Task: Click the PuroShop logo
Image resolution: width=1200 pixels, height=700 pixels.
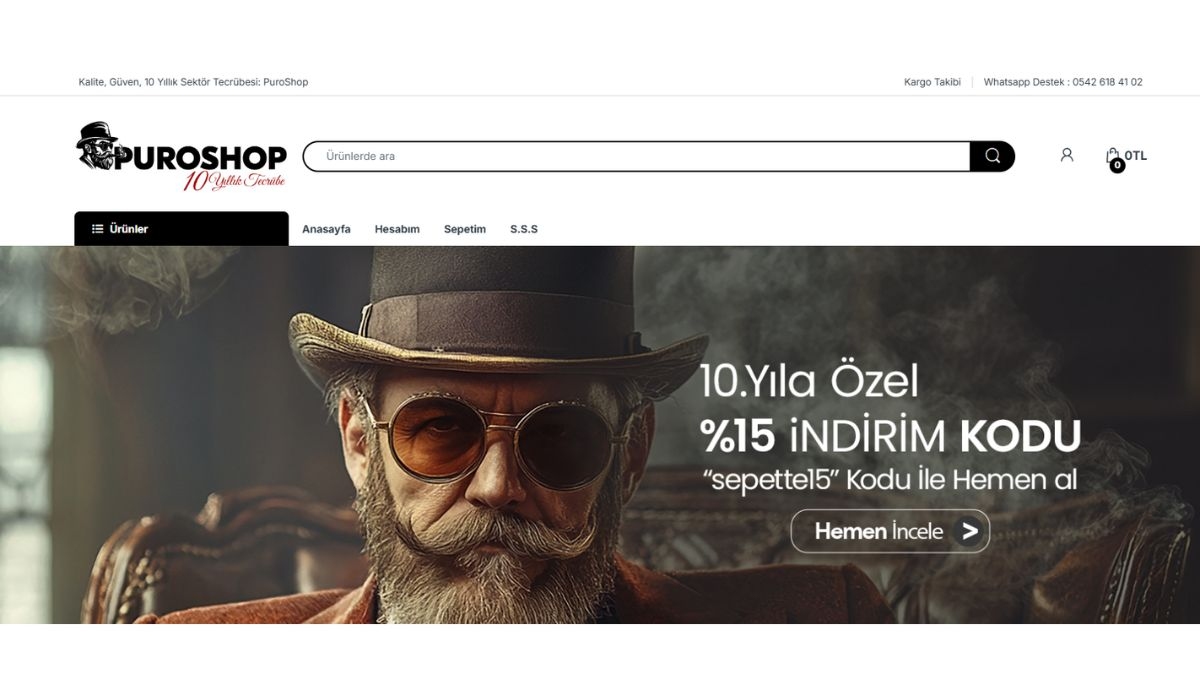Action: click(181, 157)
